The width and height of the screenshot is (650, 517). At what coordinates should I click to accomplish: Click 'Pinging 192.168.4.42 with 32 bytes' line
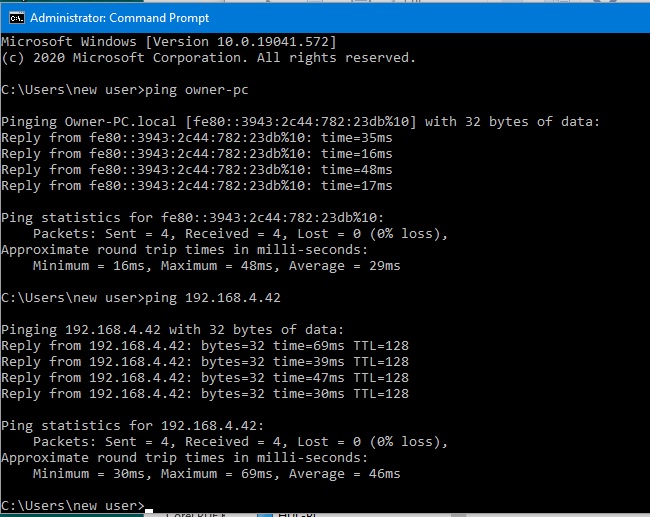[x=172, y=330]
